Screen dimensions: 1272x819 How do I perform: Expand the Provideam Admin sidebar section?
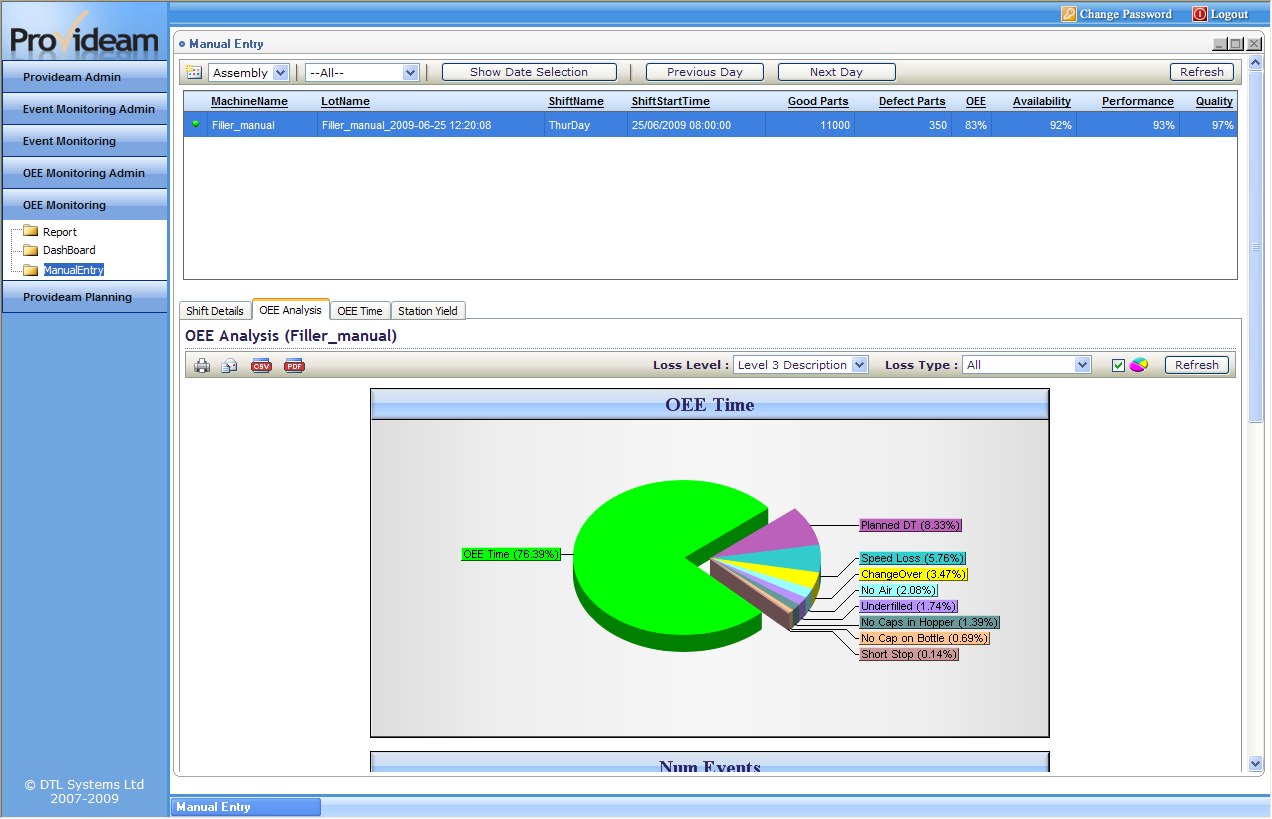click(x=85, y=77)
